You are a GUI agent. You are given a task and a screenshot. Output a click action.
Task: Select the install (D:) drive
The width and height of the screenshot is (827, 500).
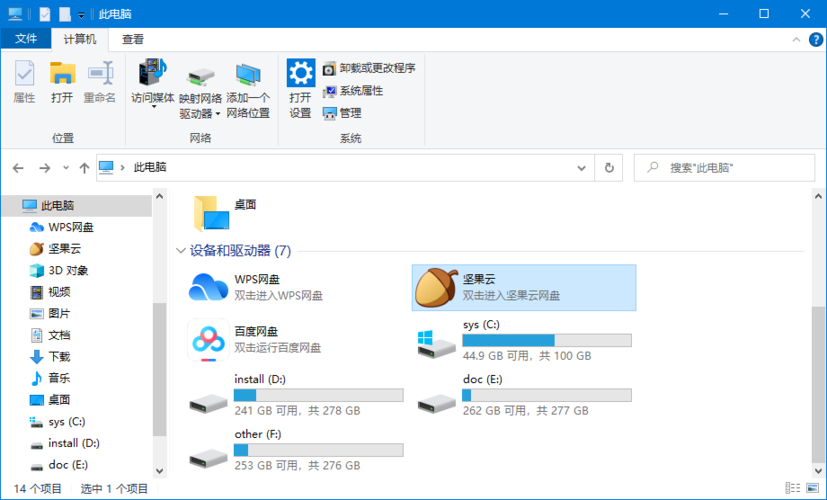click(x=295, y=395)
